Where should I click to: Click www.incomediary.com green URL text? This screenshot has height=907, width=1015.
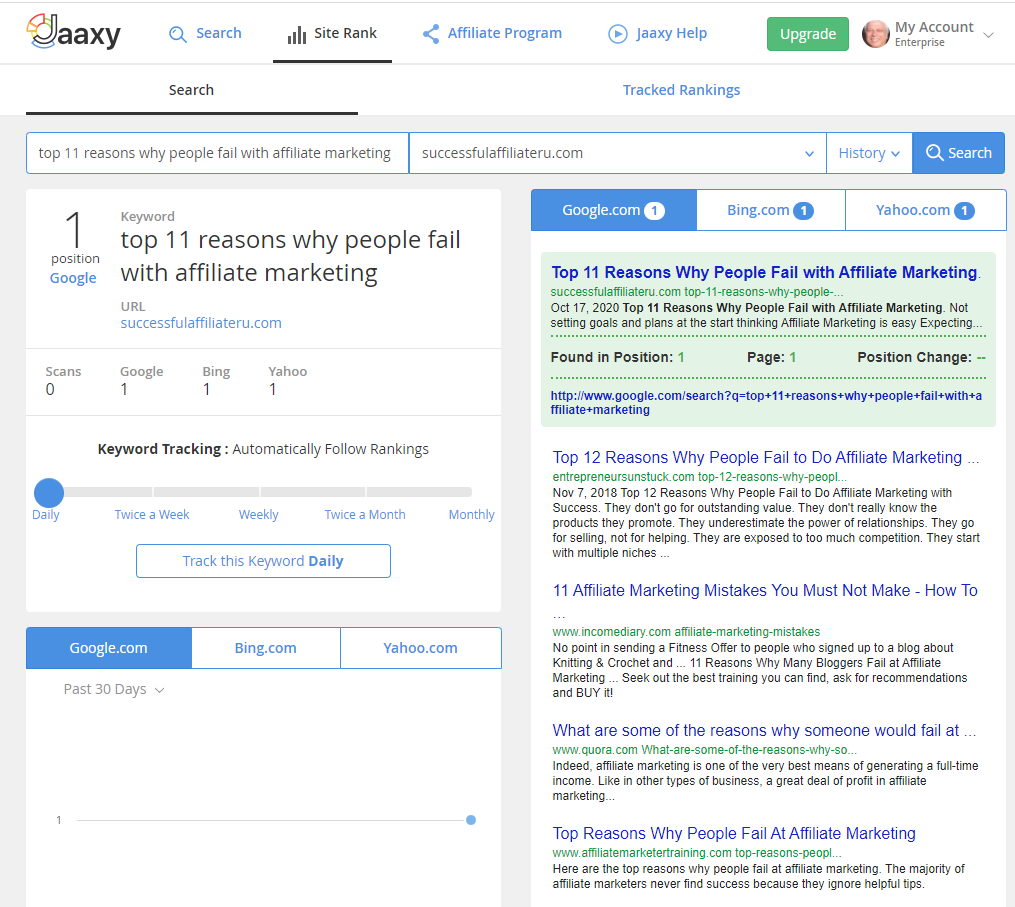coord(686,632)
